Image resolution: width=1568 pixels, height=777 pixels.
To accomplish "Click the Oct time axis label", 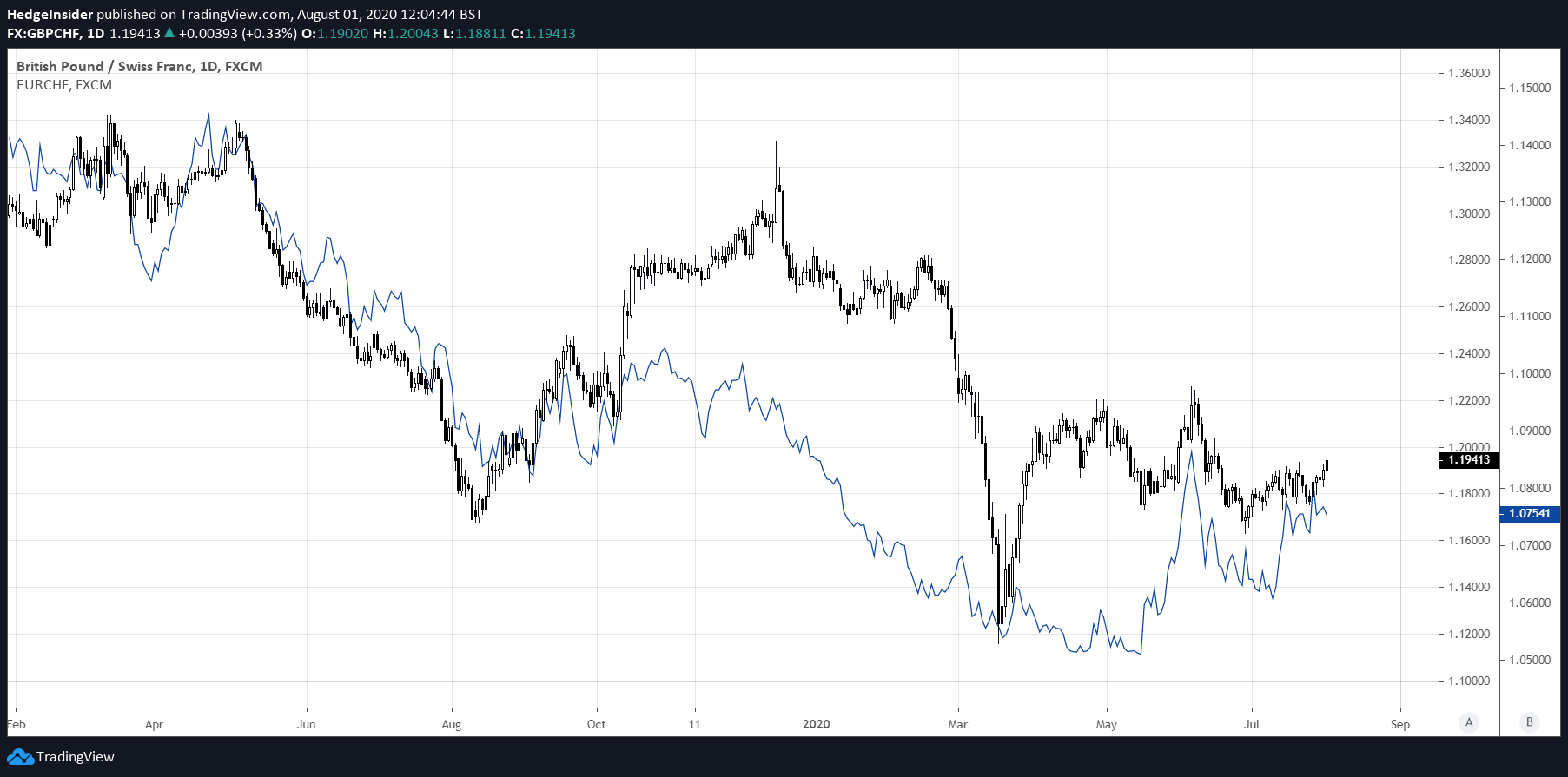I will pos(597,724).
